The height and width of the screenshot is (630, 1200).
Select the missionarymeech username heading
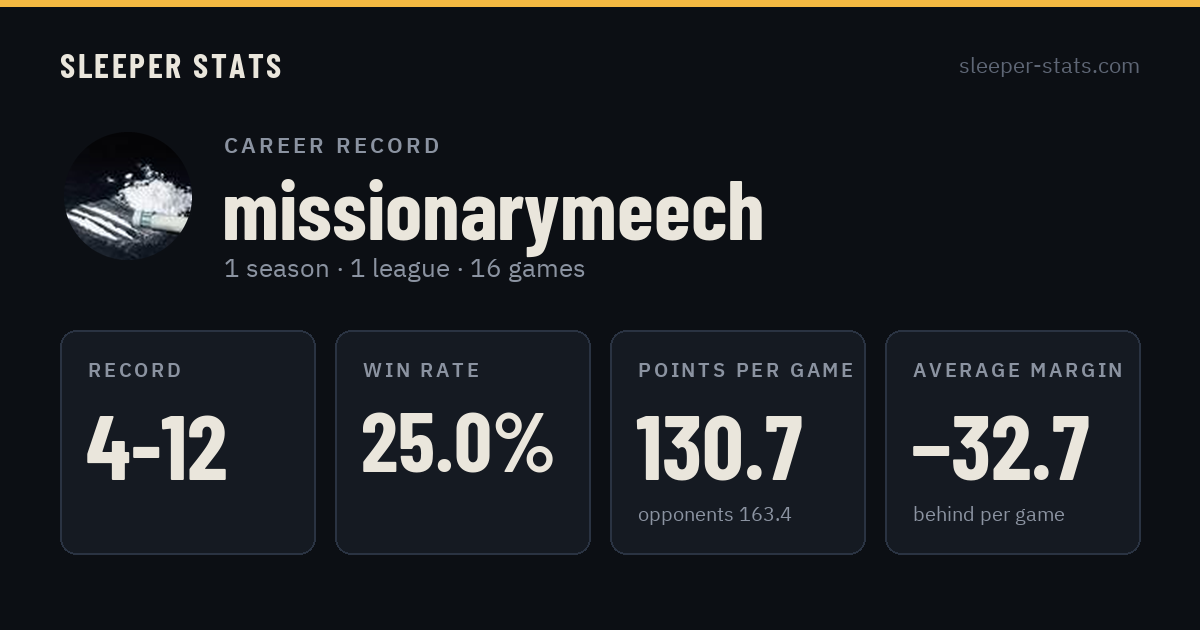click(493, 212)
